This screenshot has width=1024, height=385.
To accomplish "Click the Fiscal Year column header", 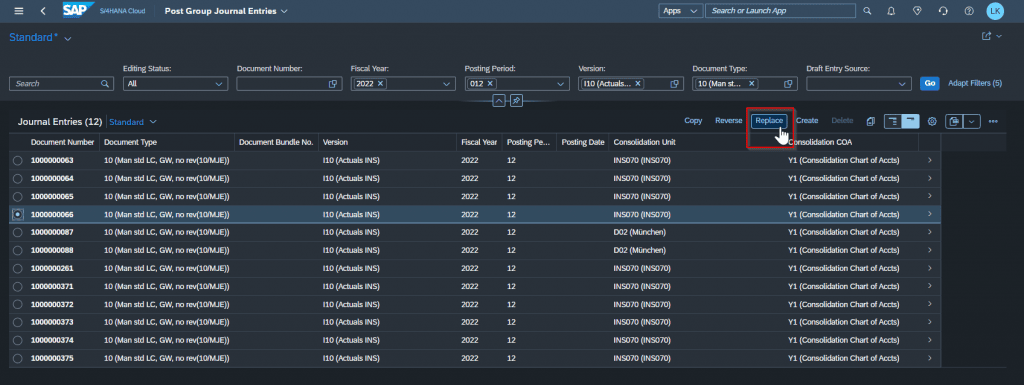I will tap(479, 142).
